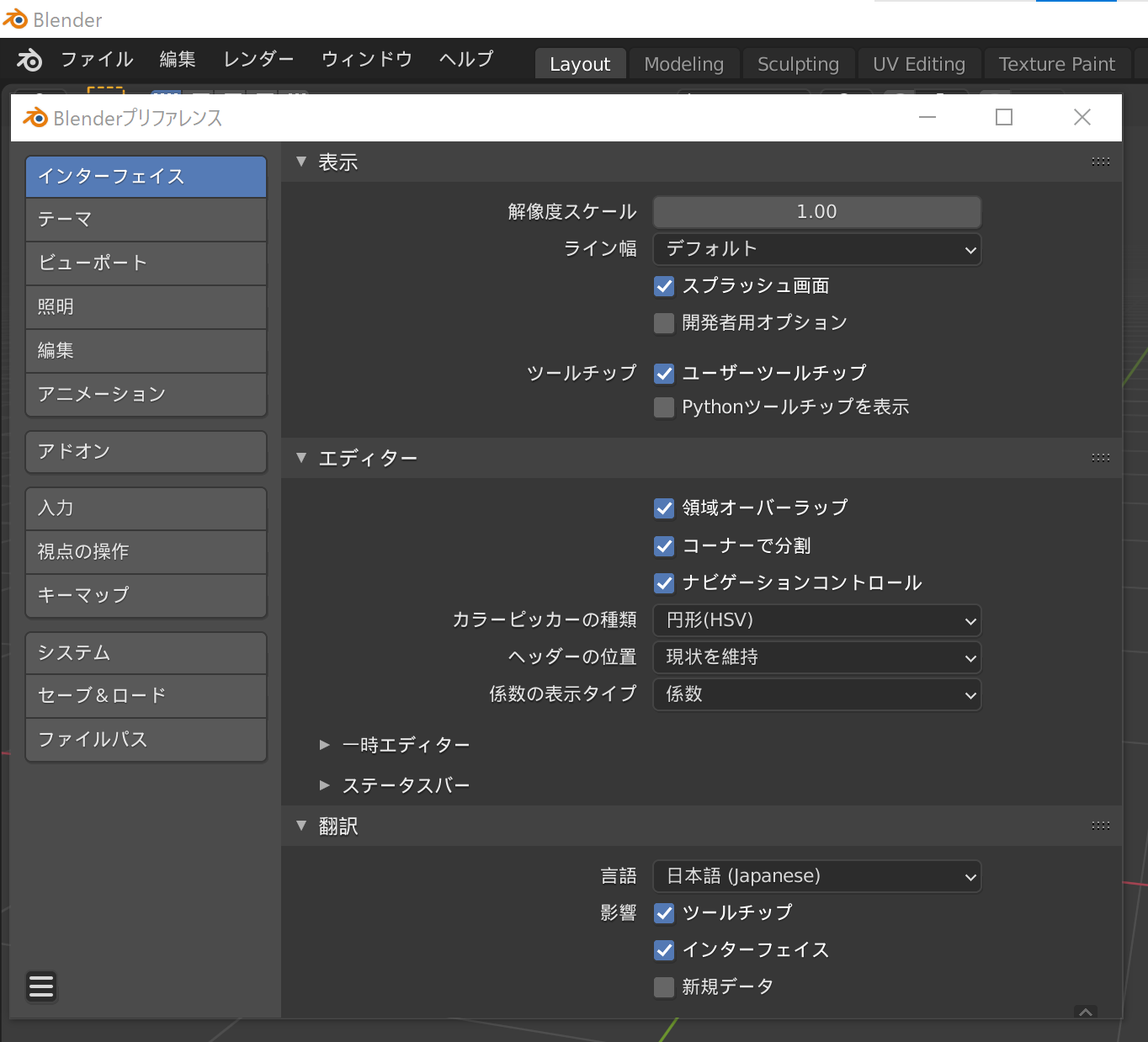Open the 入力 preferences section
Image resolution: width=1148 pixels, height=1042 pixels.
[146, 508]
